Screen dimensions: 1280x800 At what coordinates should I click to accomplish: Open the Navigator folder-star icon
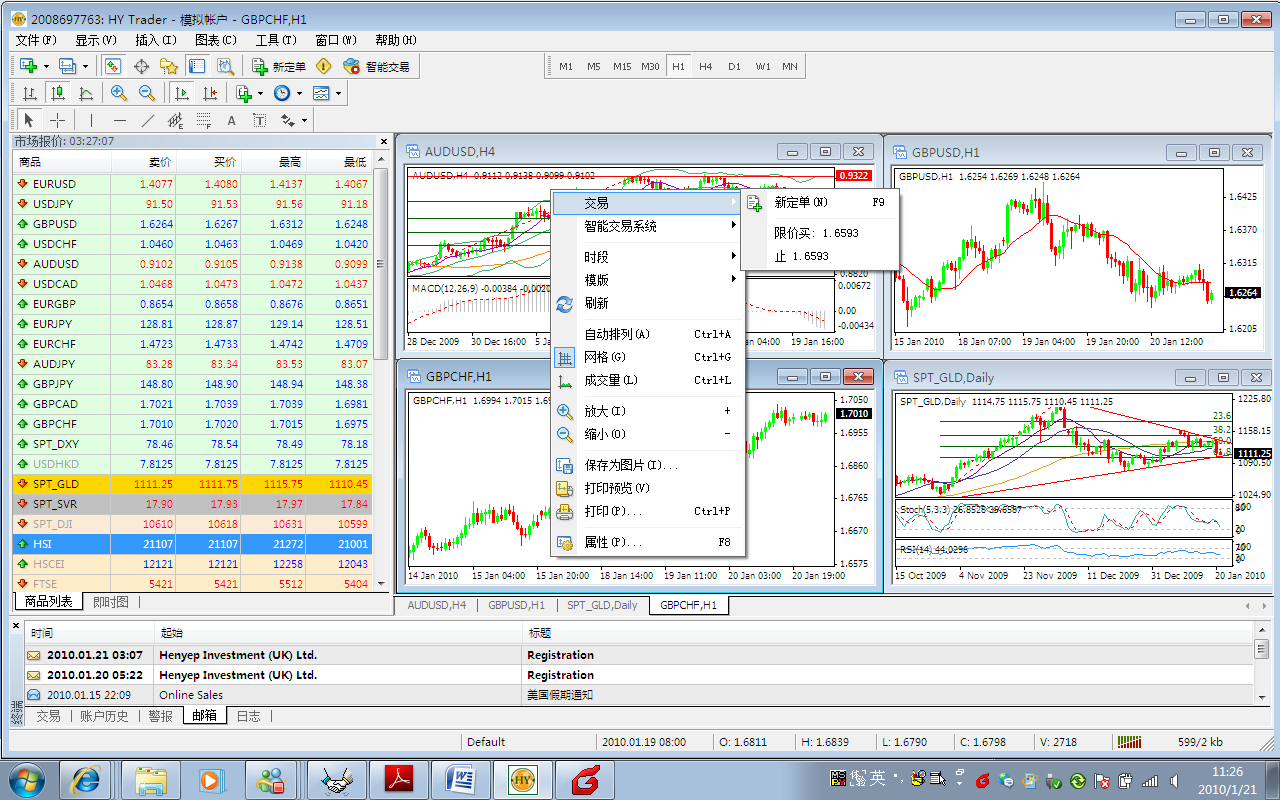169,66
